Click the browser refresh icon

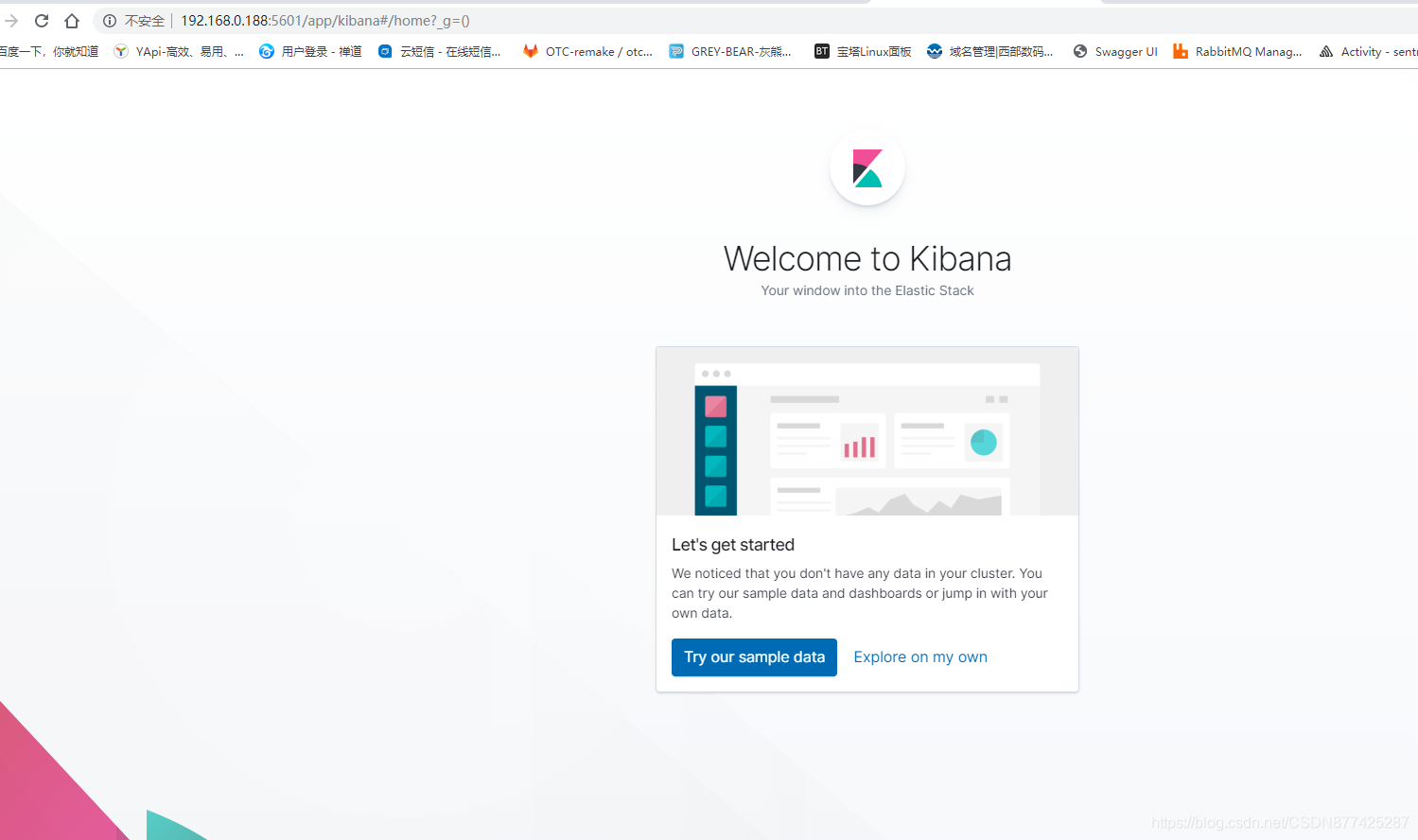(41, 20)
